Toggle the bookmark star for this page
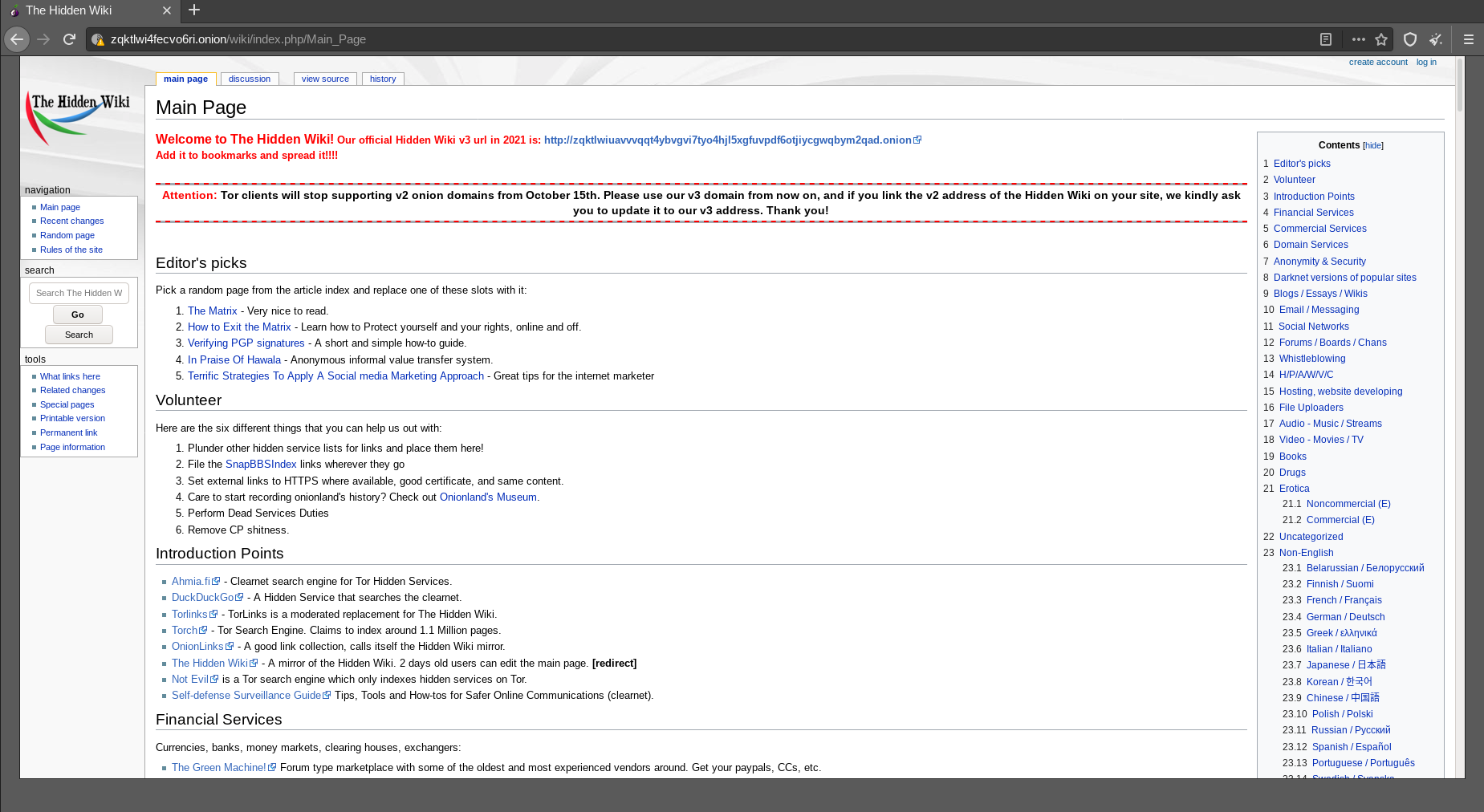The width and height of the screenshot is (1484, 812). pyautogui.click(x=1381, y=39)
